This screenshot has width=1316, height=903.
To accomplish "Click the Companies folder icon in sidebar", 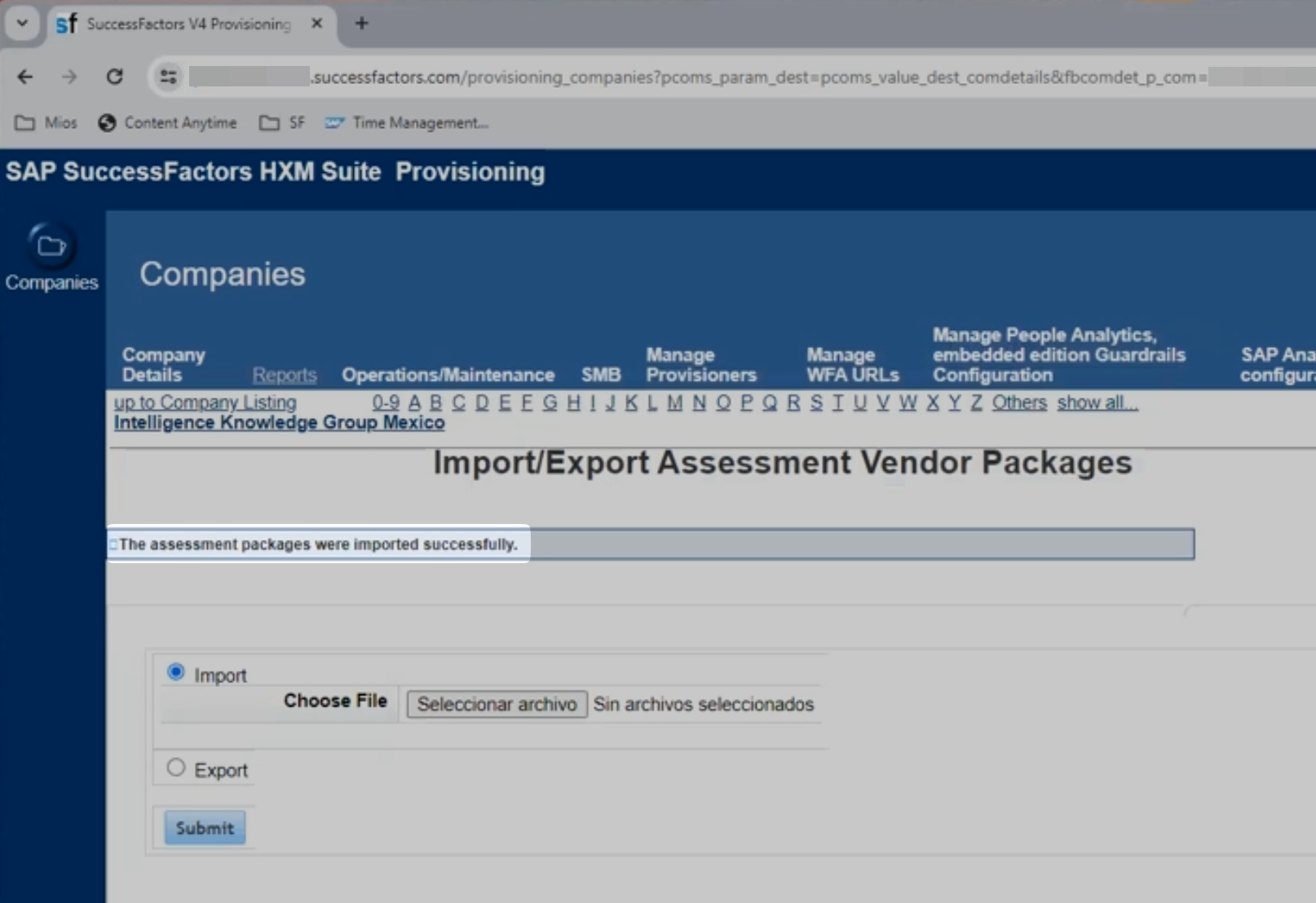I will tap(51, 246).
